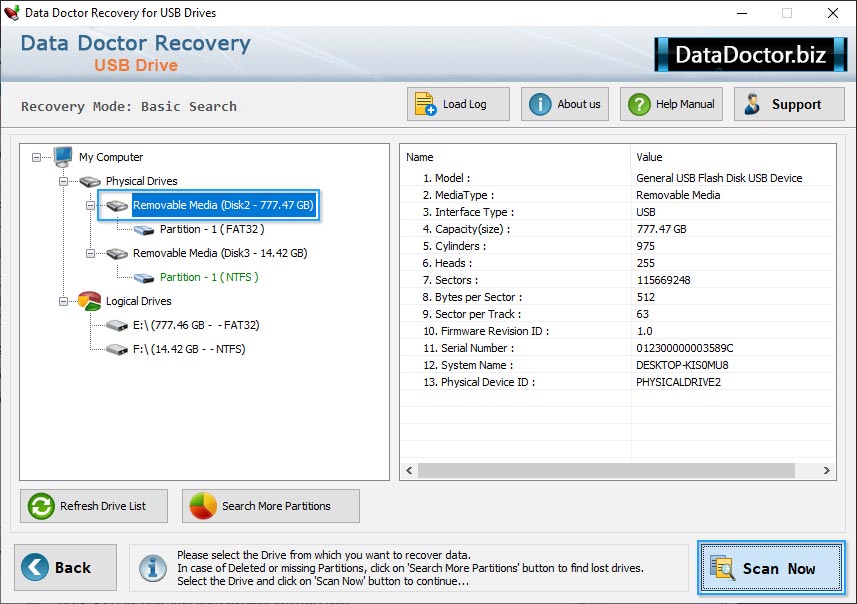Viewport: 857px width, 604px height.
Task: Click the E:\ drive icon
Action: pos(117,326)
